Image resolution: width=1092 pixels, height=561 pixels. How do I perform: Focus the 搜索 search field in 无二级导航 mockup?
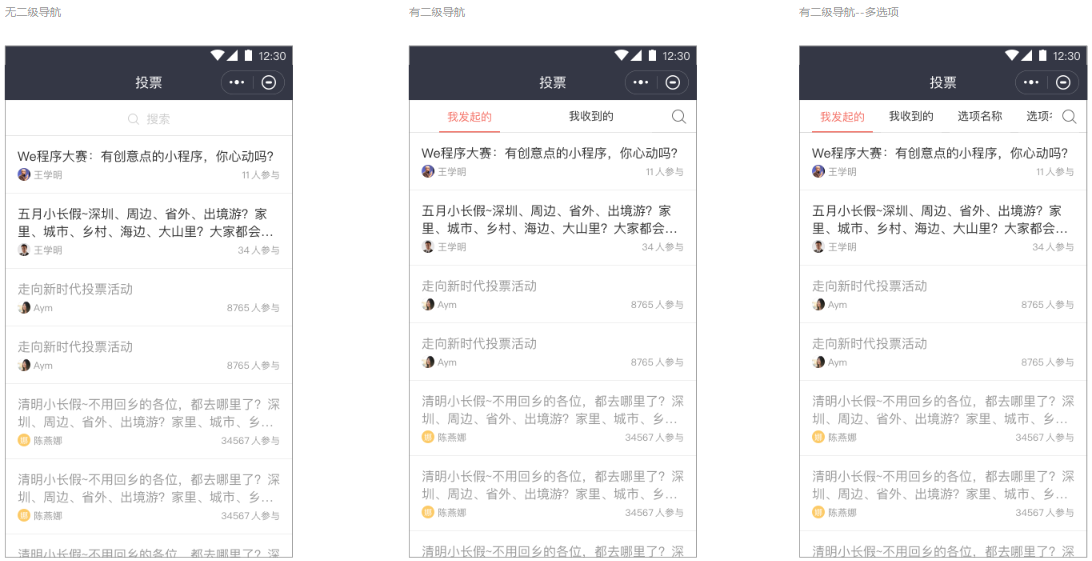148,119
